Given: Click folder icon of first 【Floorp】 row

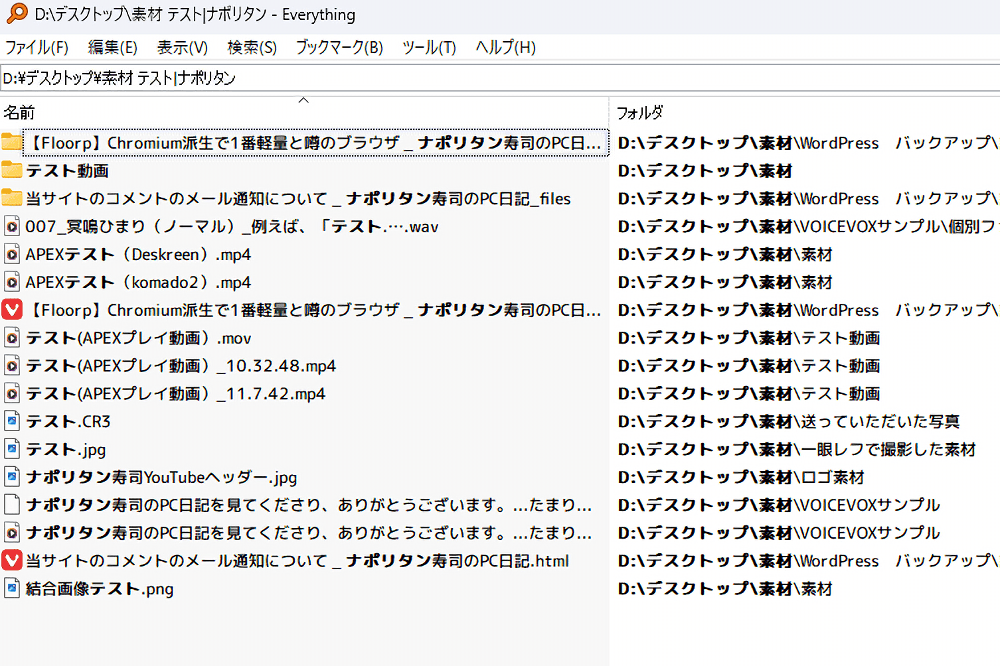Looking at the screenshot, I should (x=11, y=142).
